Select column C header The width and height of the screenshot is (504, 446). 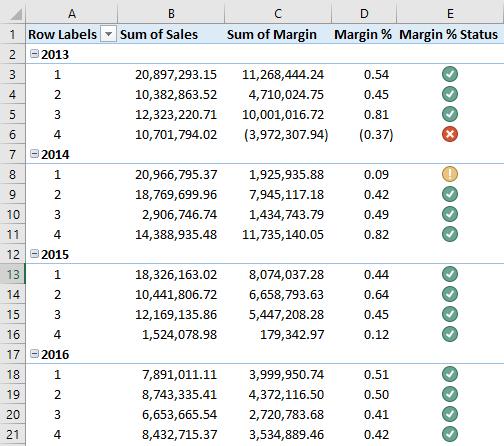click(x=278, y=13)
